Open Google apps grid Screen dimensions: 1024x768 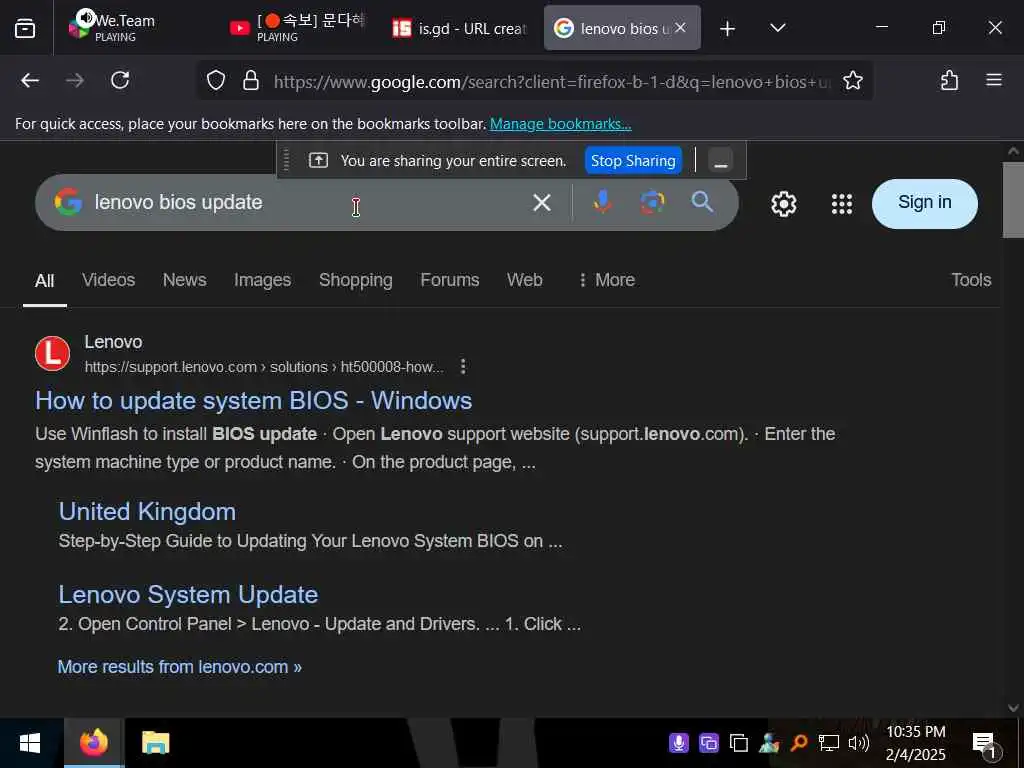[842, 204]
